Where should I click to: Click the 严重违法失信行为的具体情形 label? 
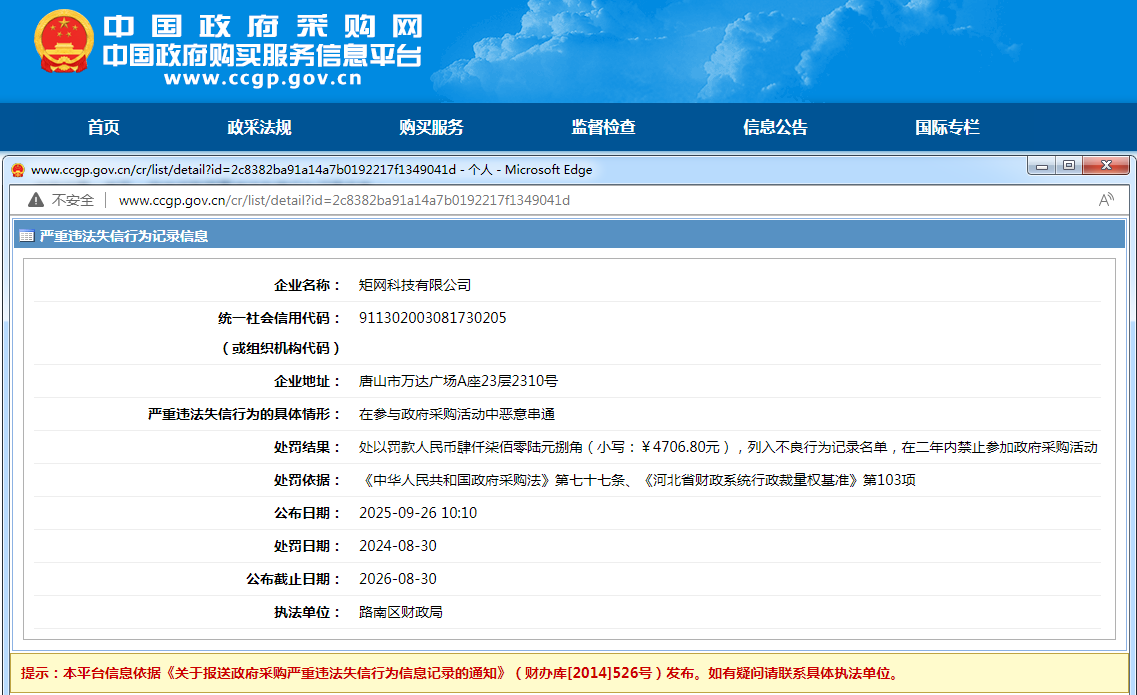pos(244,414)
